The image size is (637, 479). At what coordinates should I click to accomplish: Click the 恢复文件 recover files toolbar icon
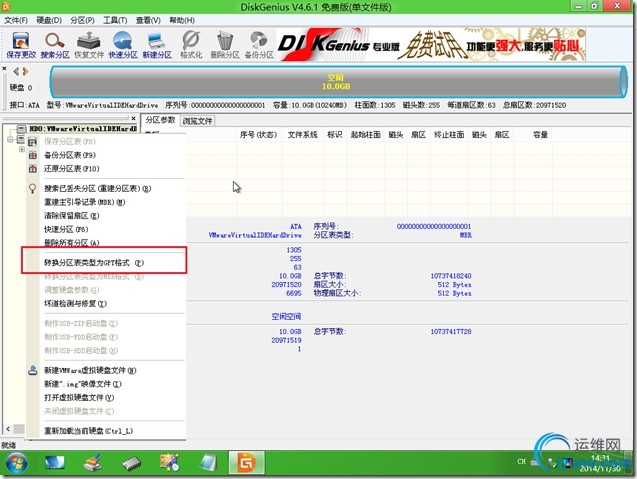click(89, 45)
